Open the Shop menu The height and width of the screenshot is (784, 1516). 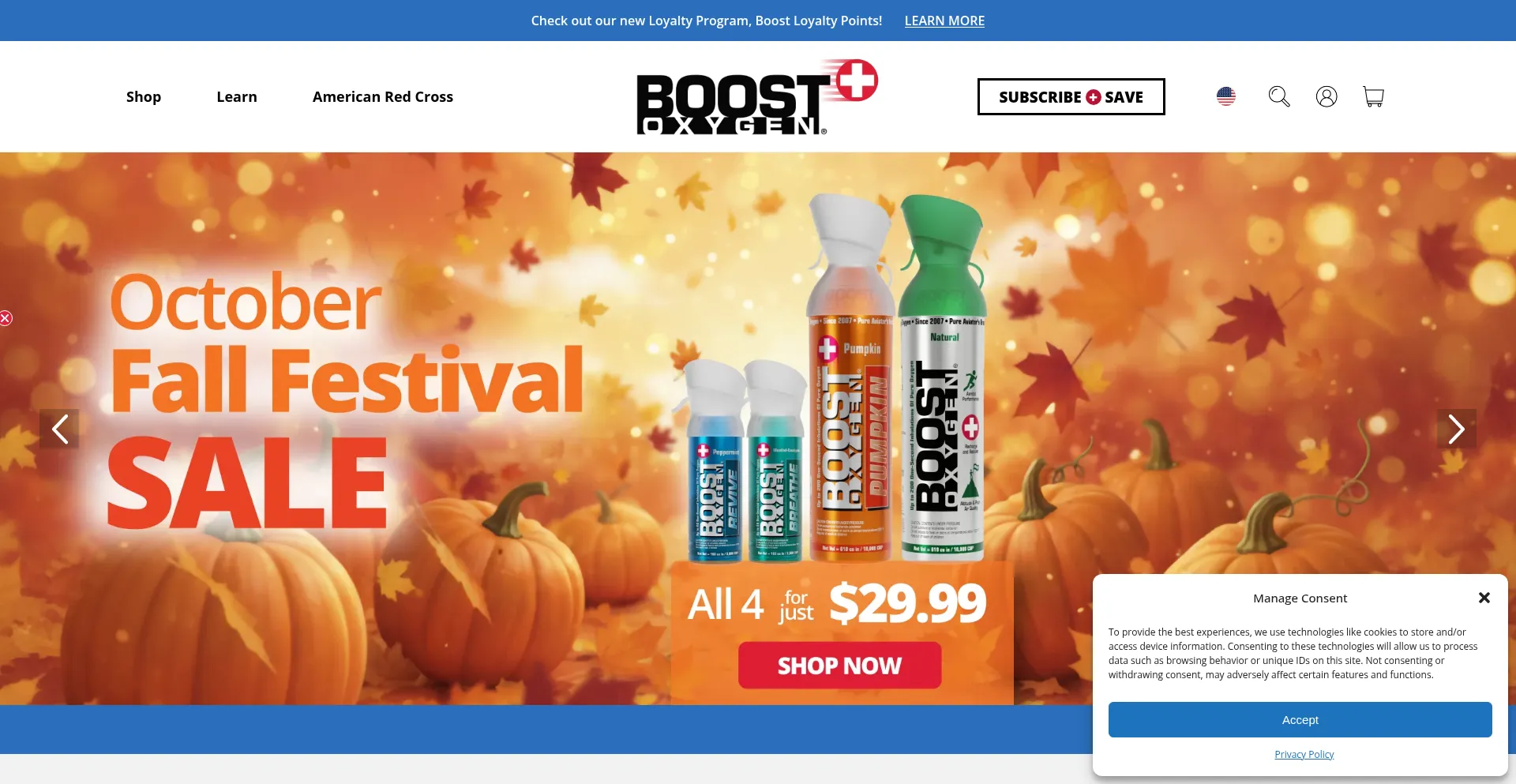[x=144, y=96]
